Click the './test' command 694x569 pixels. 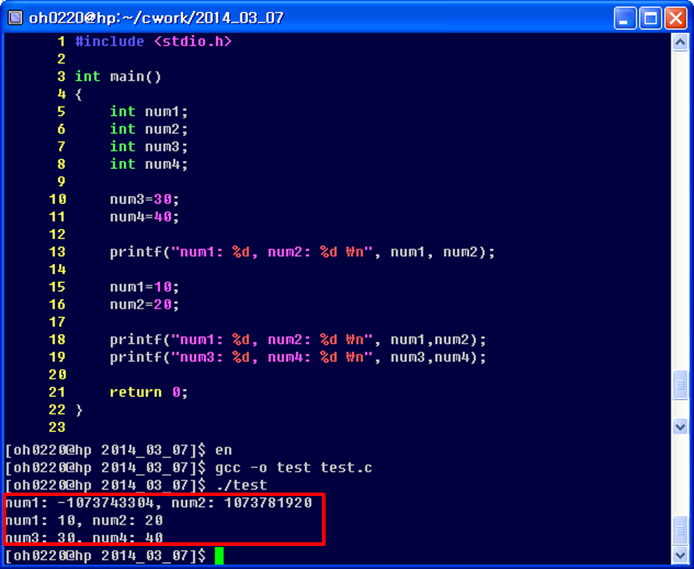point(241,485)
